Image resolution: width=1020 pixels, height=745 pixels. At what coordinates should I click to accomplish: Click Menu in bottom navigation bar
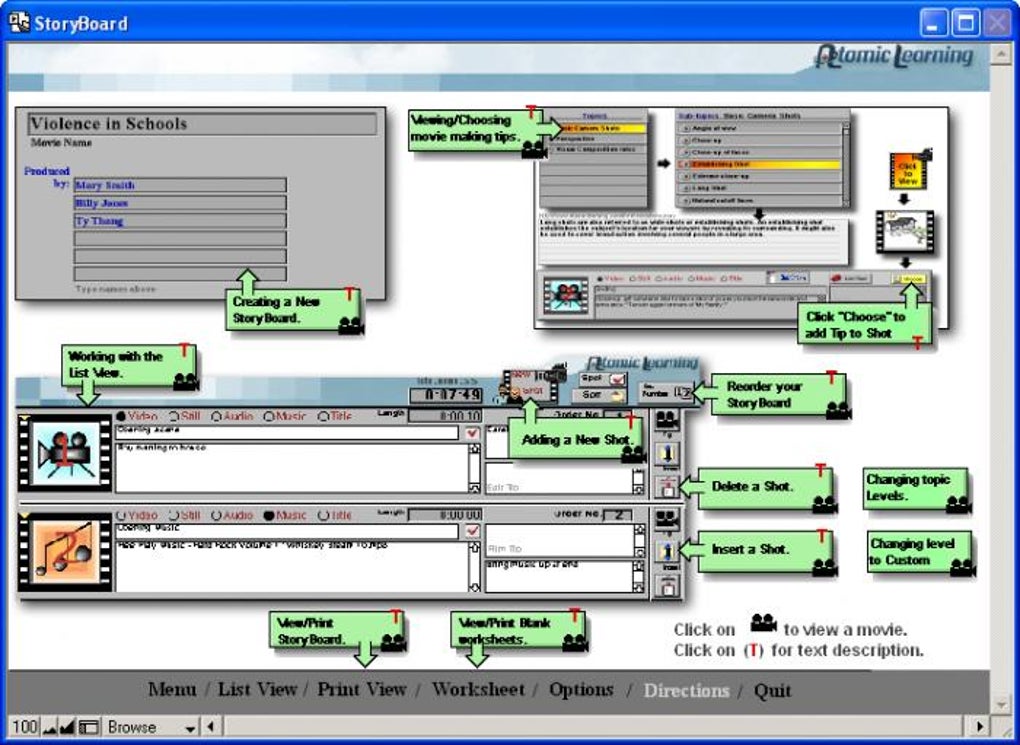(x=172, y=690)
